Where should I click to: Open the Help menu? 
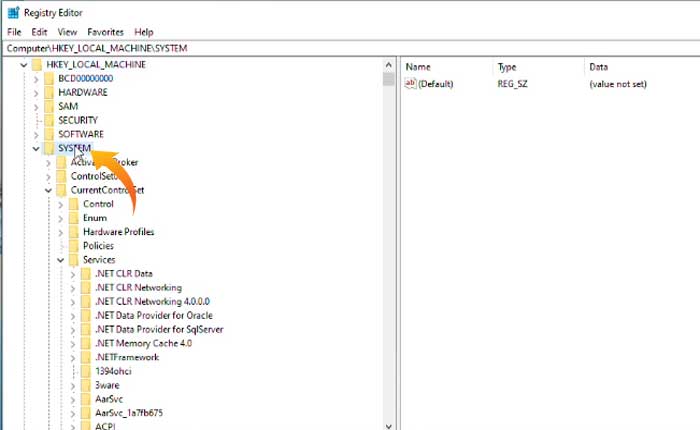[x=144, y=32]
